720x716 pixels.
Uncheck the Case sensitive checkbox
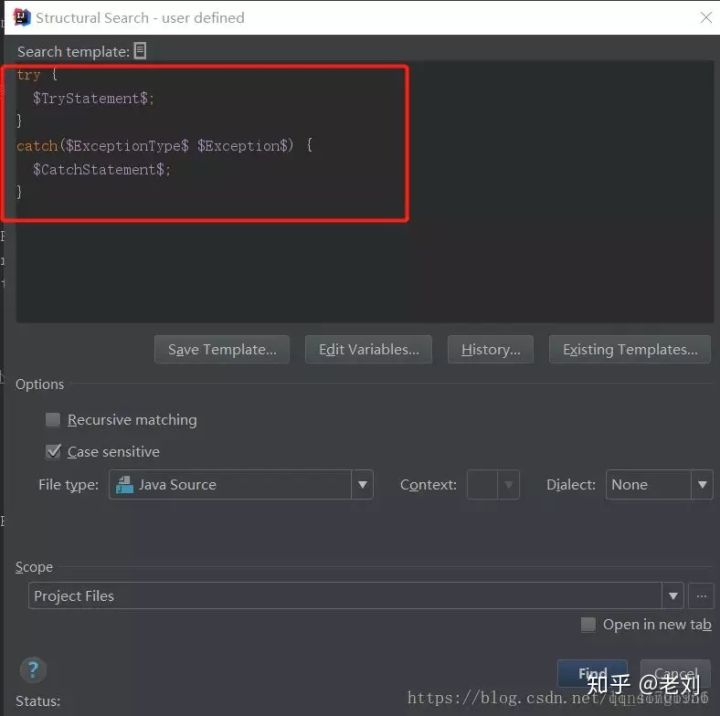[53, 451]
